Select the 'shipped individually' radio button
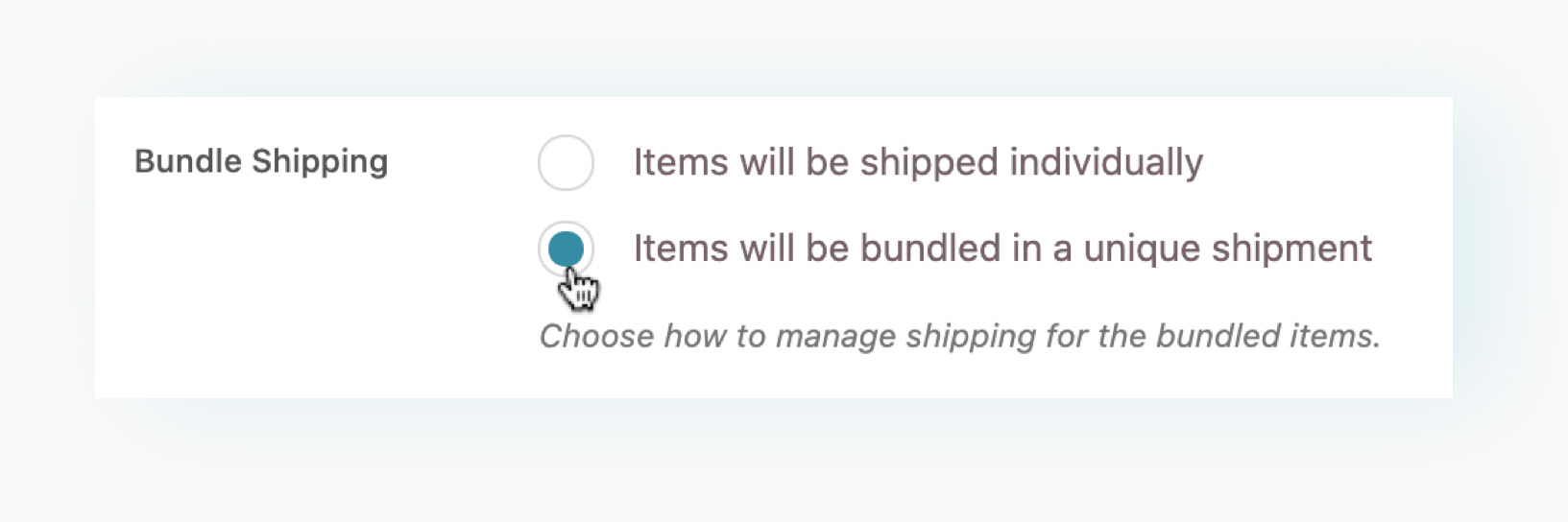This screenshot has height=522, width=1568. pos(566,162)
